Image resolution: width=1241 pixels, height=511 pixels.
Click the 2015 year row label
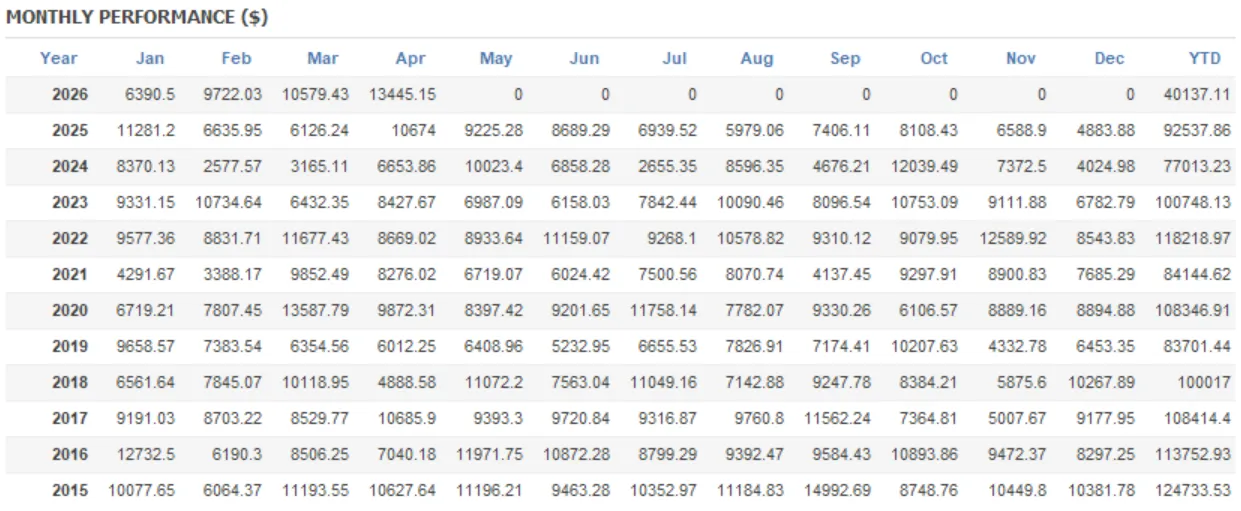tap(70, 491)
